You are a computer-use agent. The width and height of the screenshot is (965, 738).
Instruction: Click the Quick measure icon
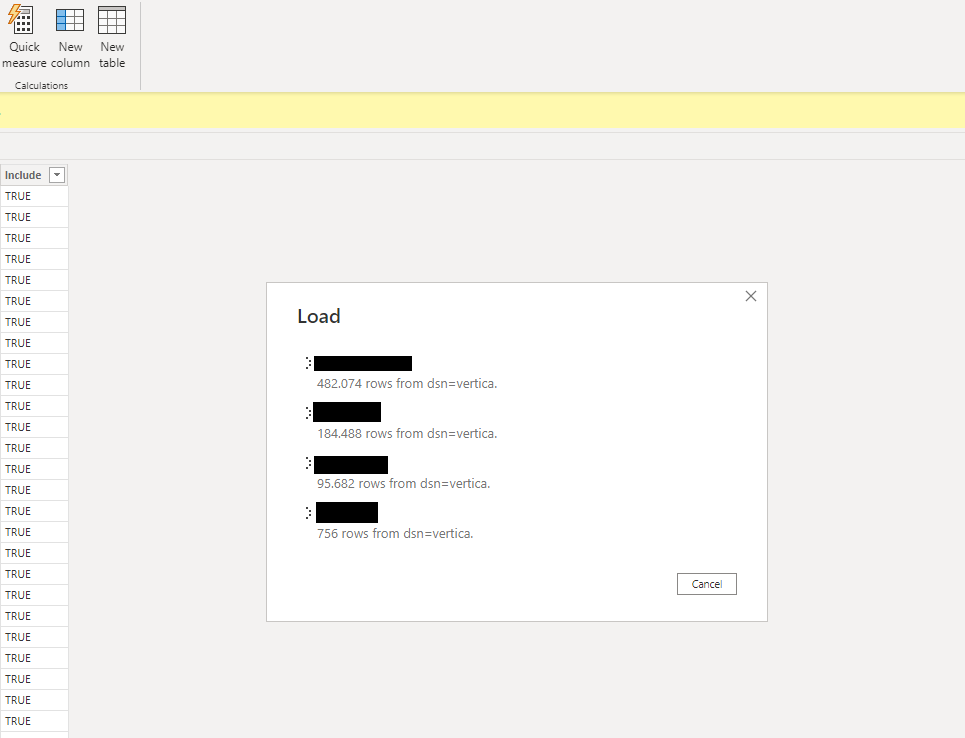pyautogui.click(x=23, y=20)
